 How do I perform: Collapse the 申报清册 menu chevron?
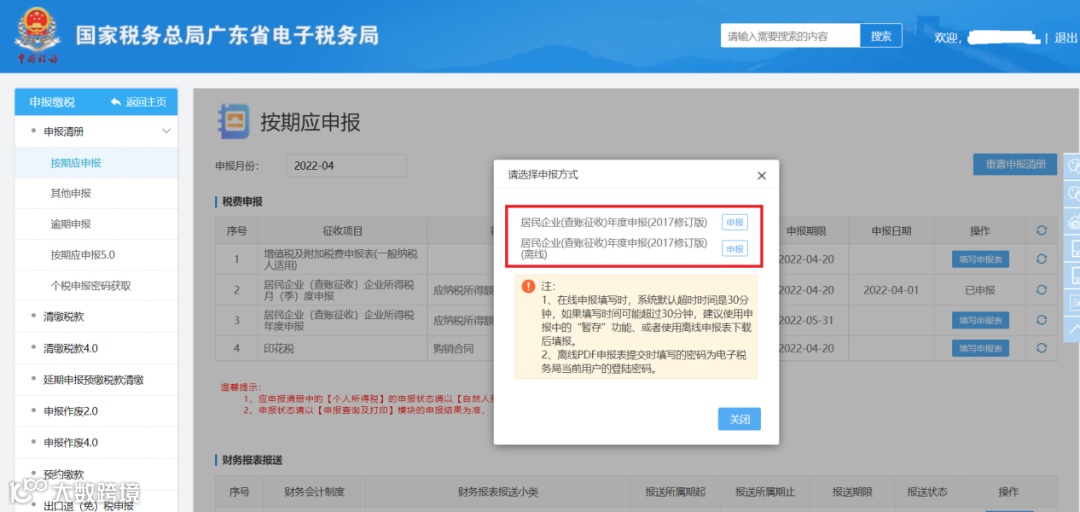pos(166,131)
